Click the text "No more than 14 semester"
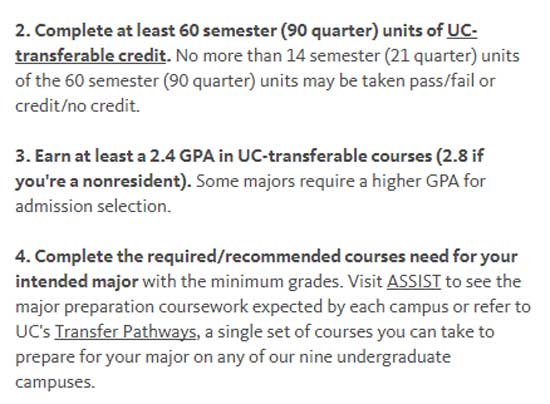 point(278,56)
